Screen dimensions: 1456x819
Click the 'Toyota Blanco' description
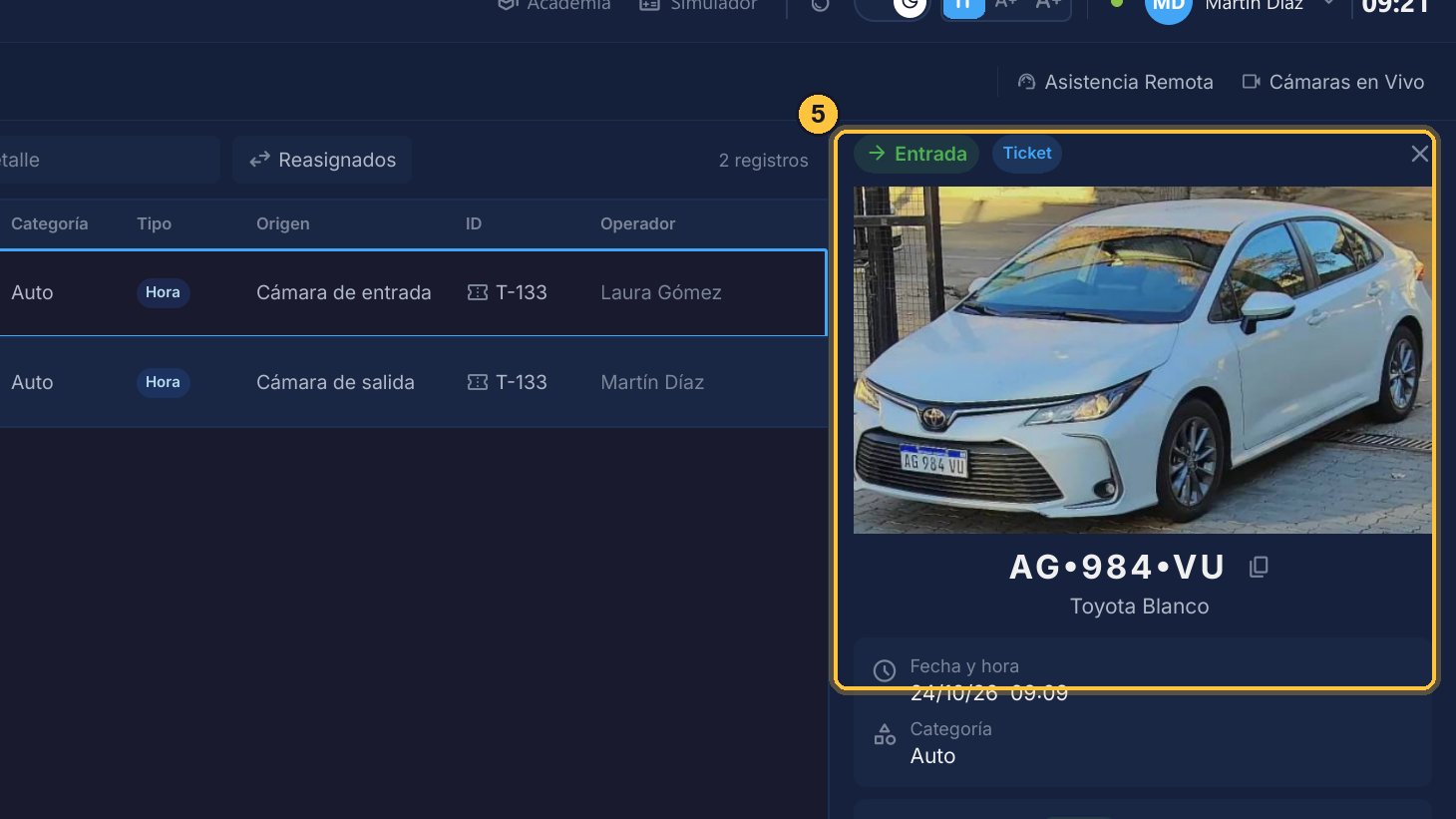point(1140,607)
